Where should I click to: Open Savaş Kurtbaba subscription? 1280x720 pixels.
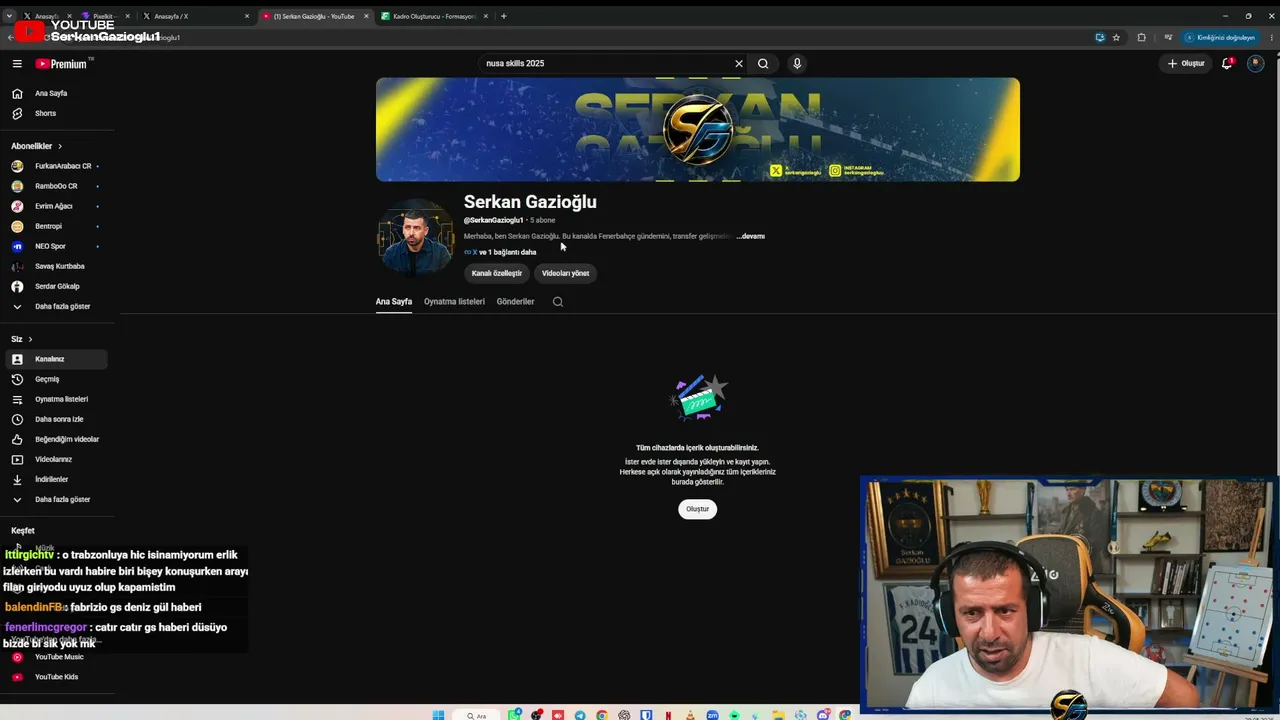(55, 266)
